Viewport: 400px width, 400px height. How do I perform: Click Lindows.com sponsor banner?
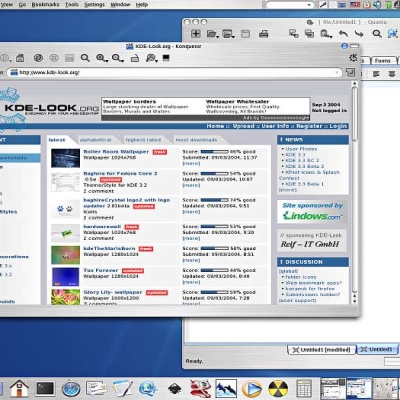tap(313, 212)
